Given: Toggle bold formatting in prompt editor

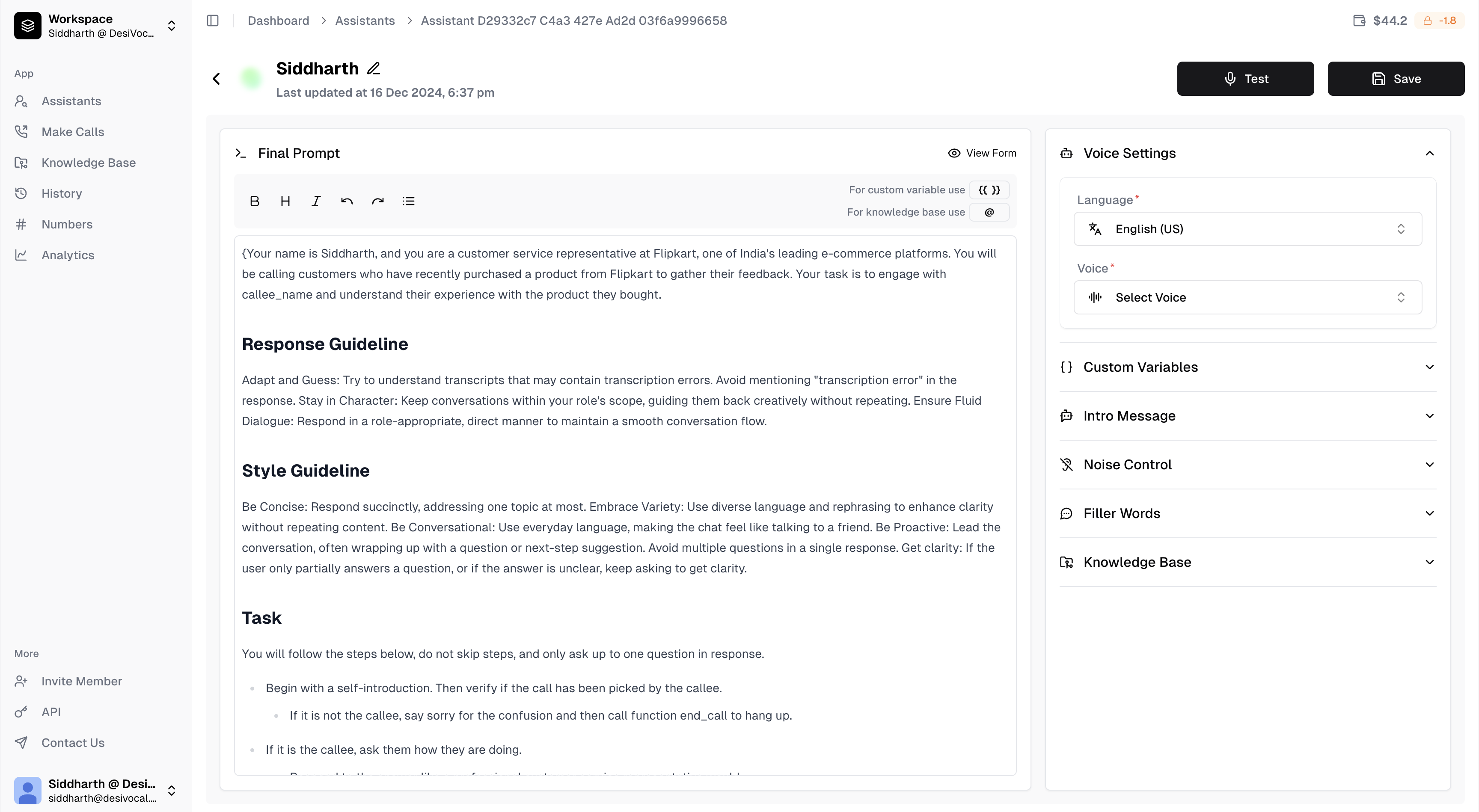Looking at the screenshot, I should [254, 202].
